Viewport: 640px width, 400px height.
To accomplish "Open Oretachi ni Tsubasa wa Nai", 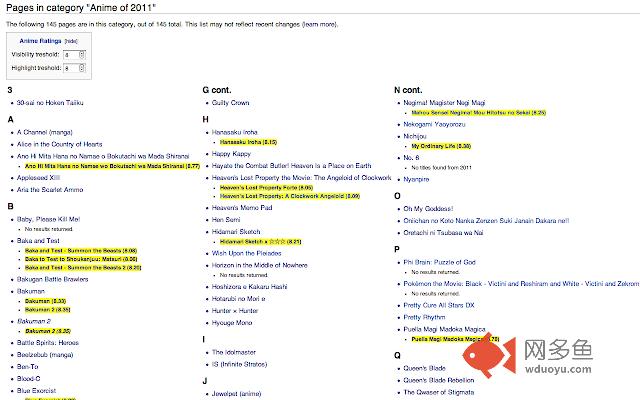I will [x=443, y=233].
